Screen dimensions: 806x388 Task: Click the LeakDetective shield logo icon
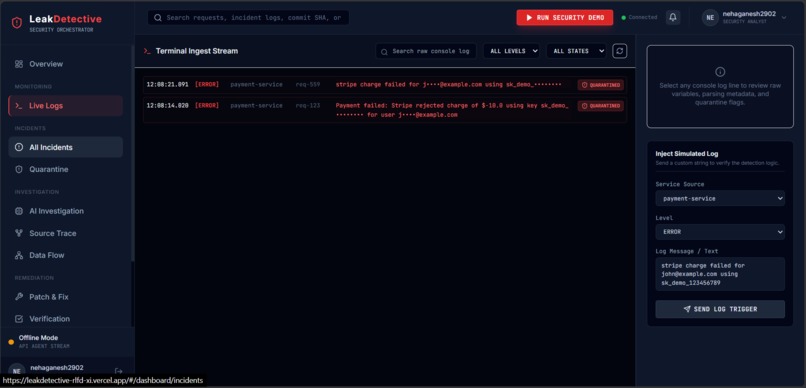point(17,23)
